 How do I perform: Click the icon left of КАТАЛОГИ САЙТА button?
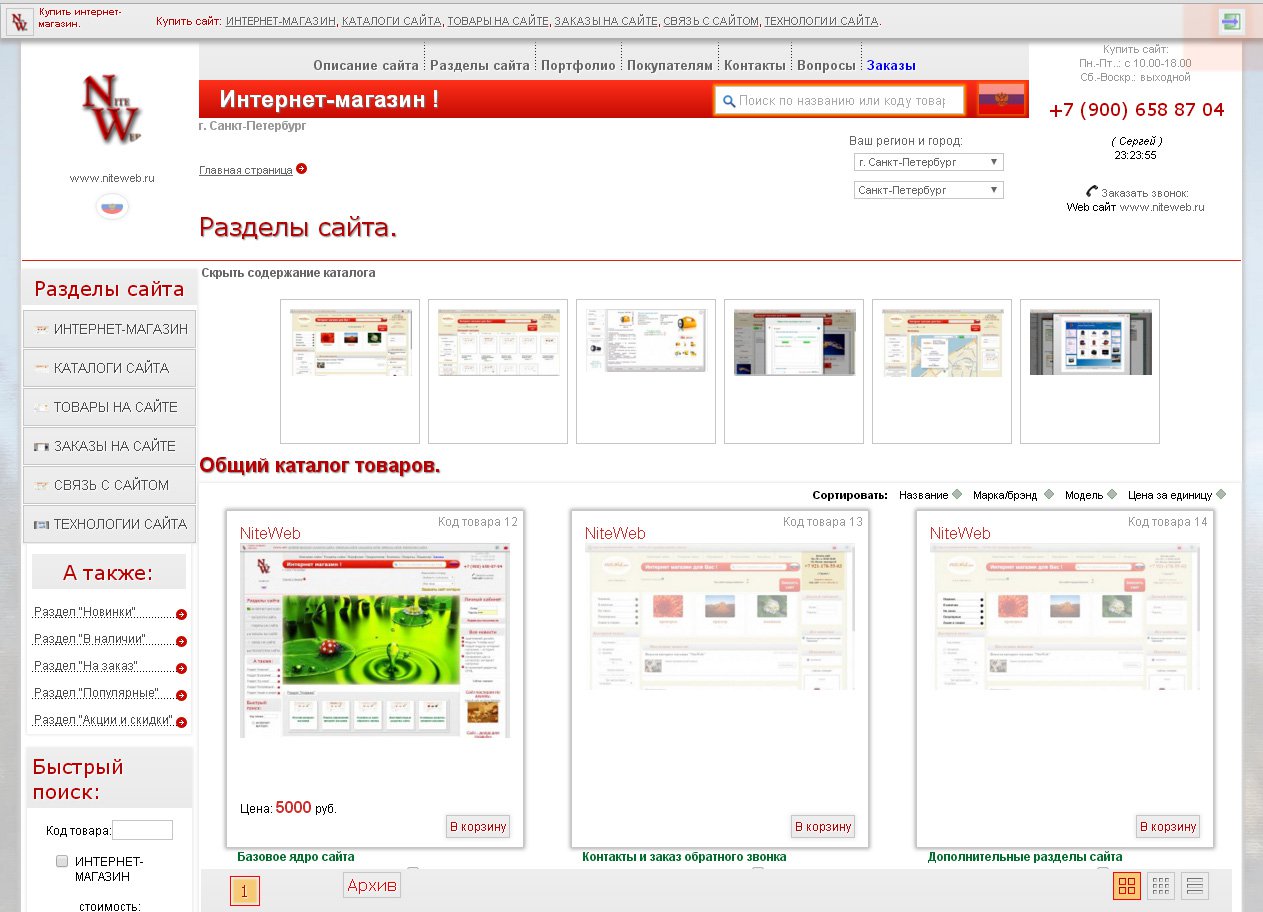[x=41, y=368]
